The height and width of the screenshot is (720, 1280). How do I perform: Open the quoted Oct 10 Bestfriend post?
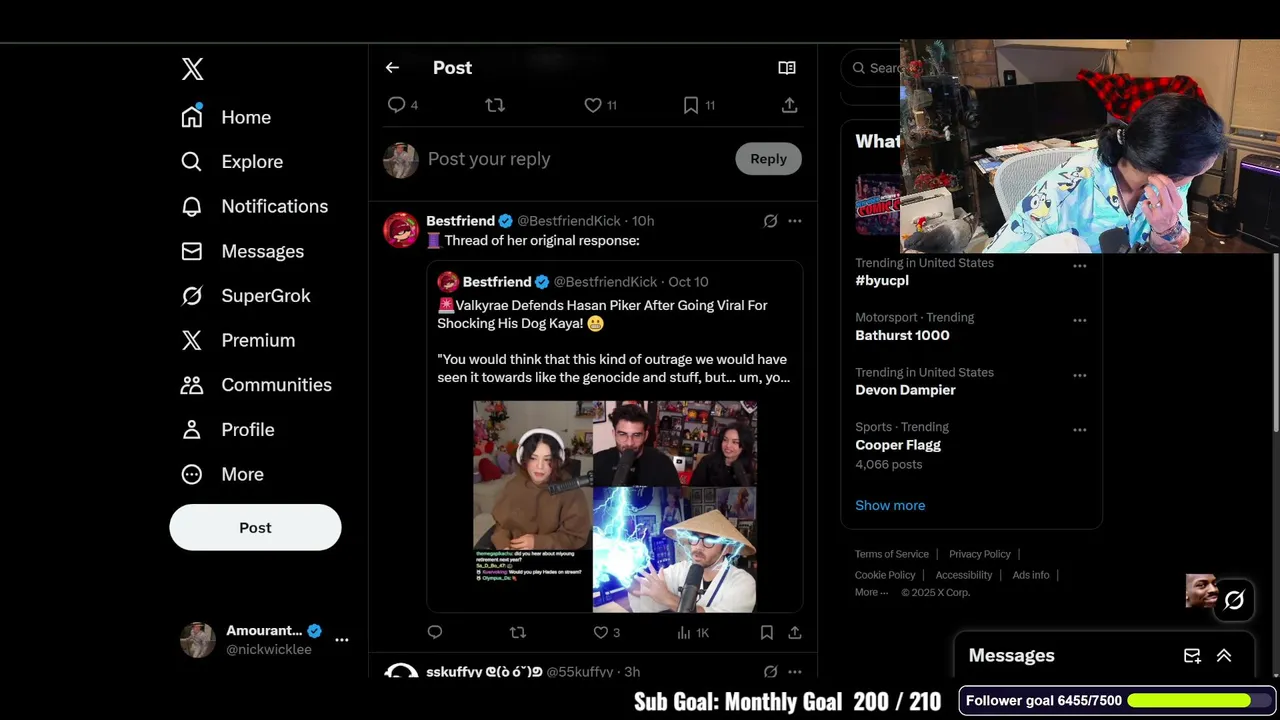[615, 436]
